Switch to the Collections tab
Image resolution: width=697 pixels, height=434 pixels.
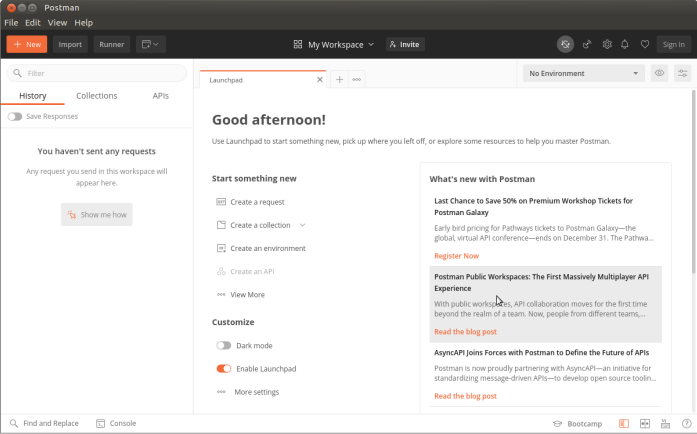(97, 96)
